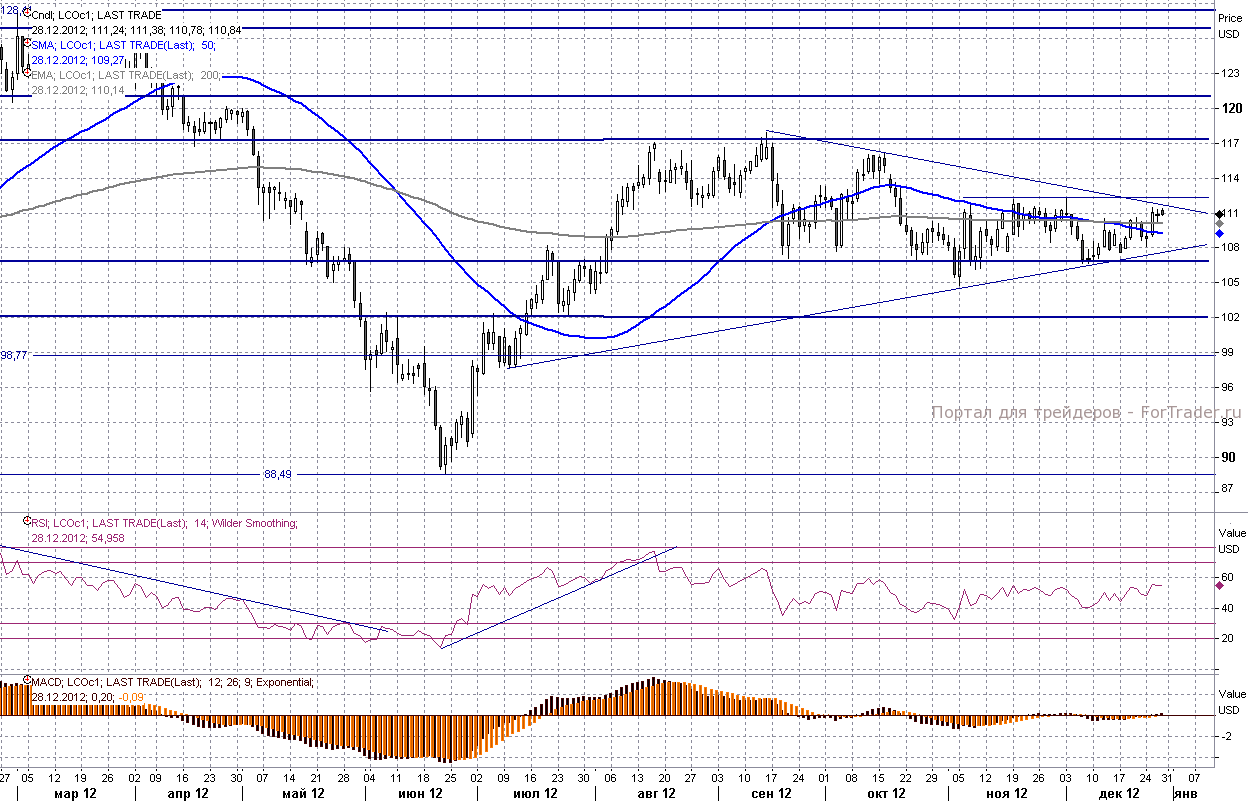Click the EMA value 110,14 line

[78, 90]
